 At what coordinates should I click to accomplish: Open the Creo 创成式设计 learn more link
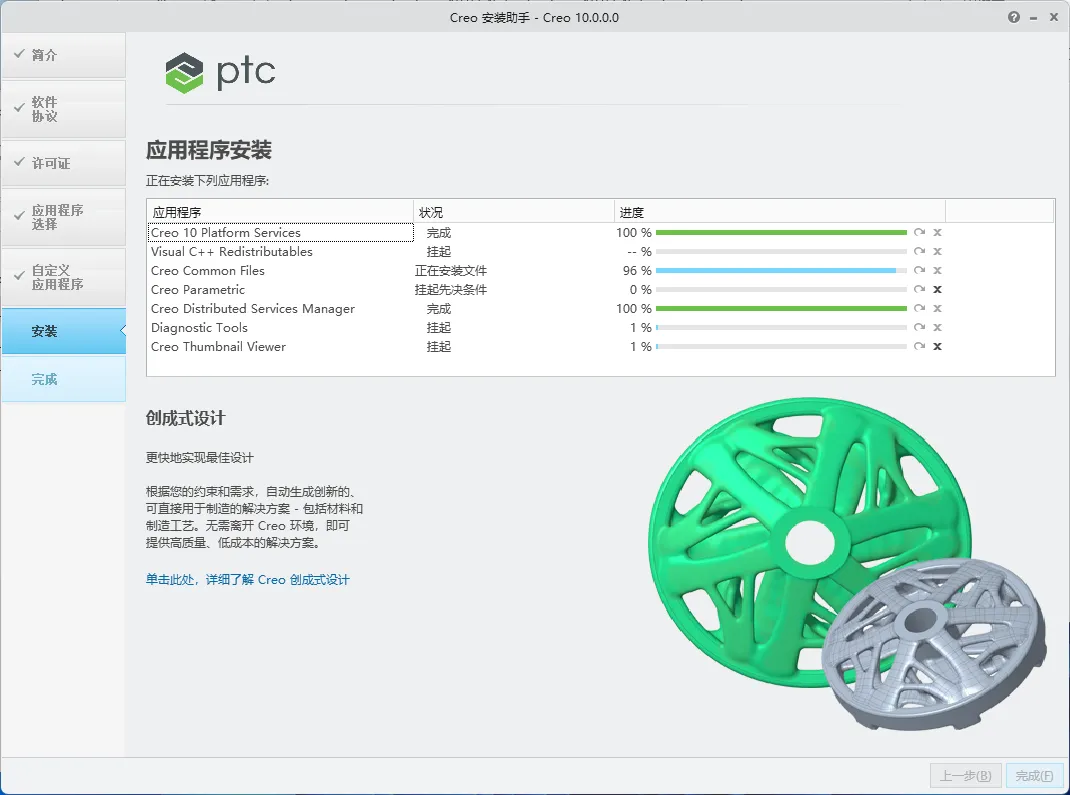(247, 580)
